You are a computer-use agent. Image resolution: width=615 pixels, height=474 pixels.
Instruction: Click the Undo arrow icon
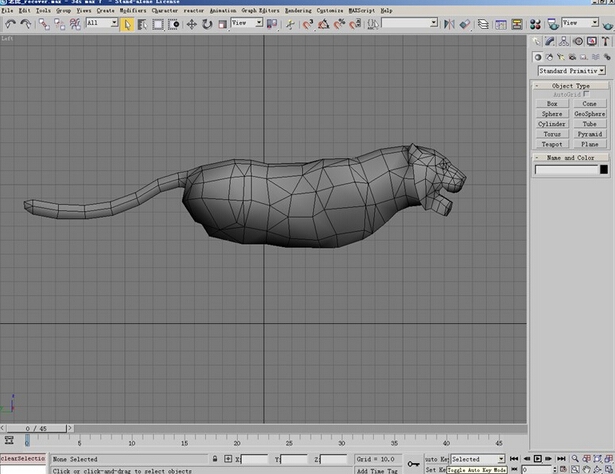click(10, 24)
